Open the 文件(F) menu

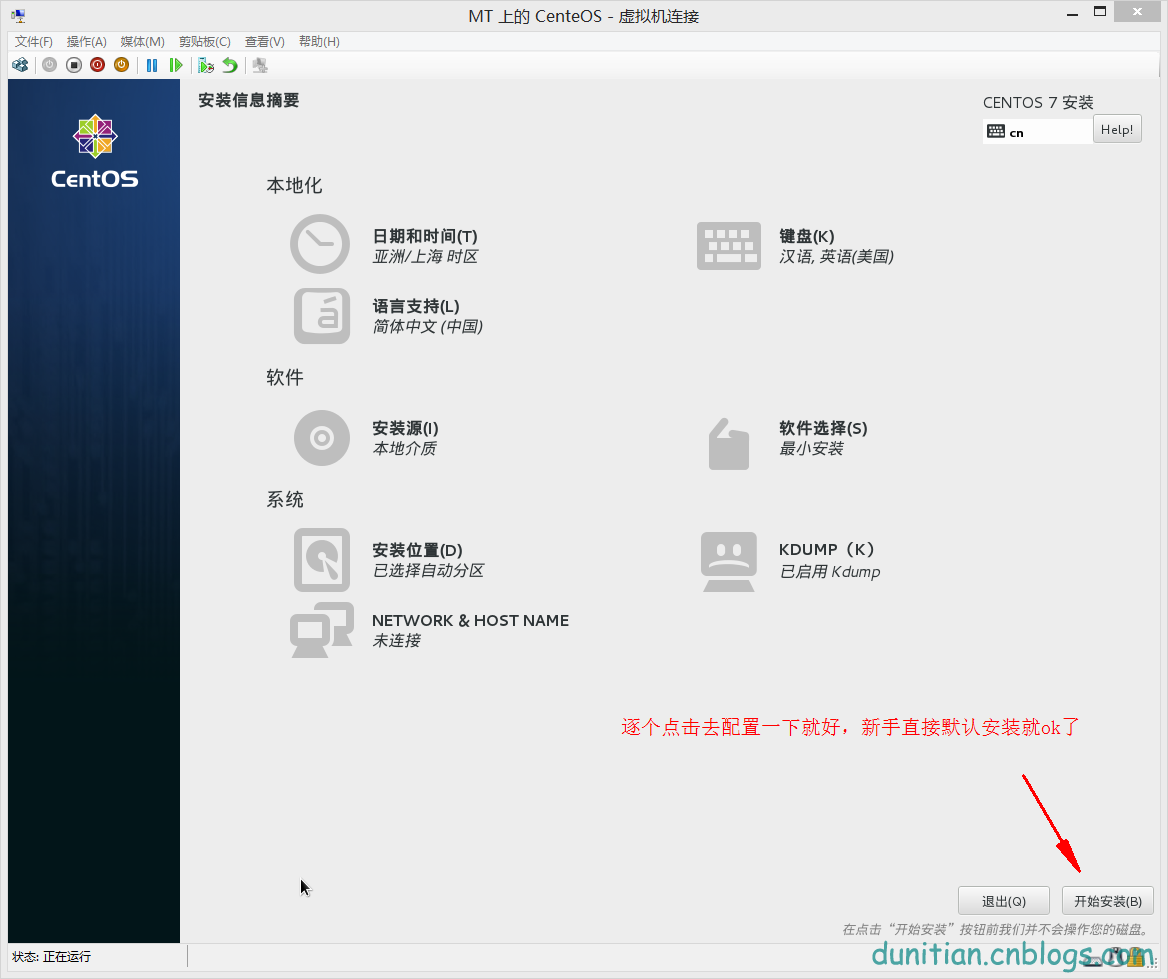34,42
